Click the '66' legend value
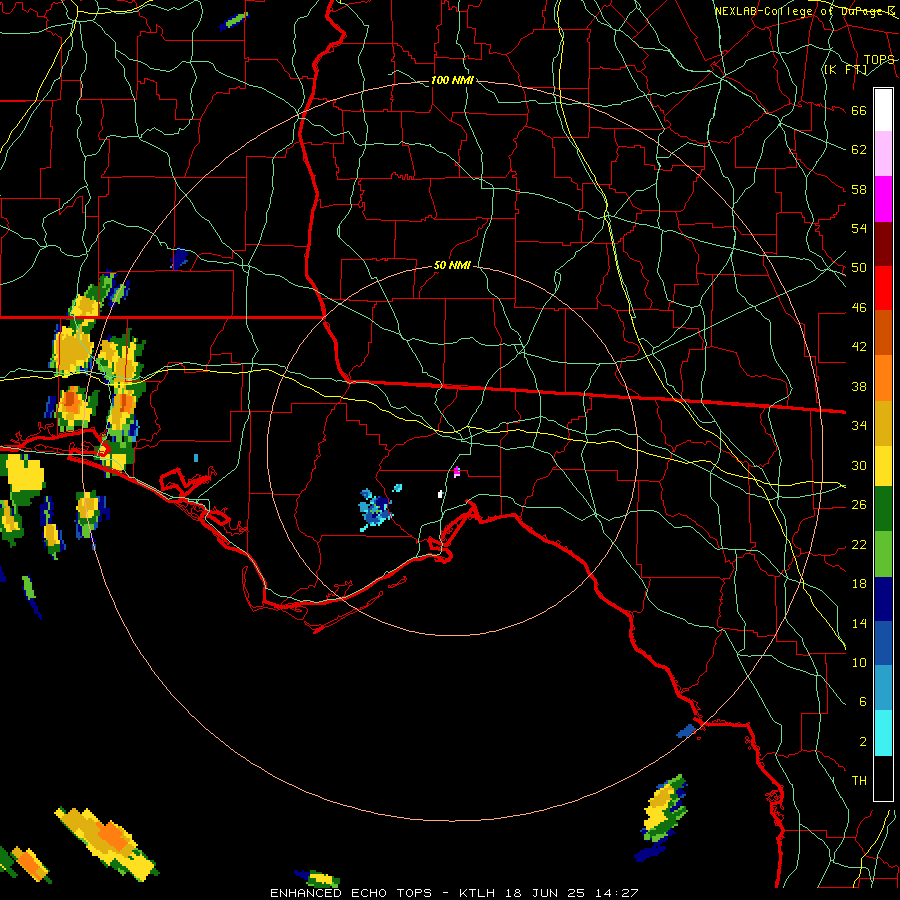 [x=859, y=110]
